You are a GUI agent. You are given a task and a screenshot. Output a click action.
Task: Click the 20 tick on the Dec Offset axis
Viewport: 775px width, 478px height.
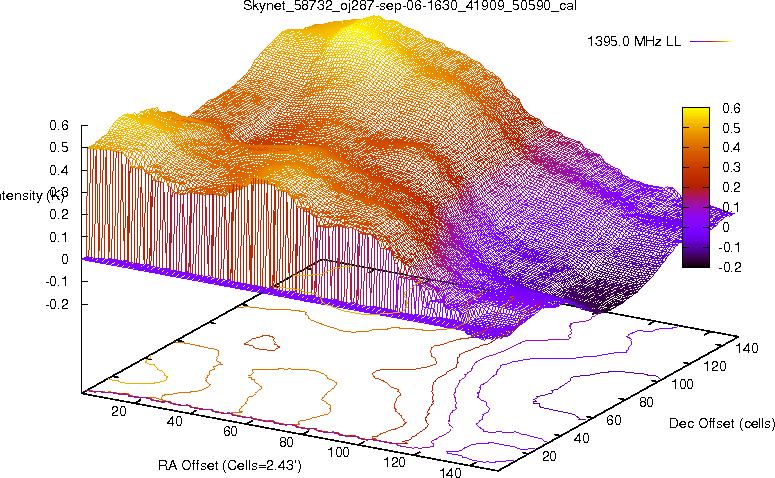[549, 456]
